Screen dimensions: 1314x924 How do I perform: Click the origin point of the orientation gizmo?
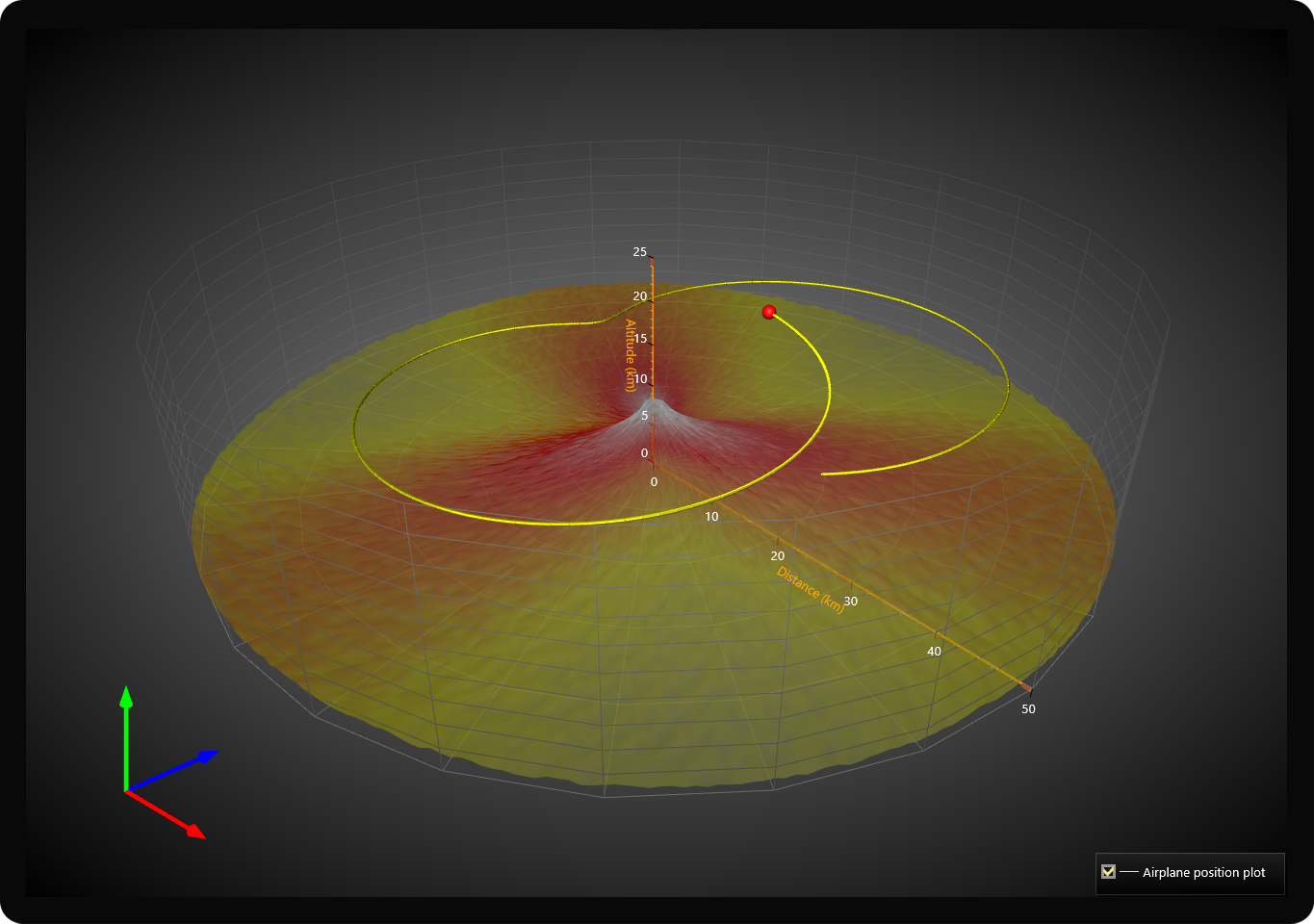click(126, 790)
